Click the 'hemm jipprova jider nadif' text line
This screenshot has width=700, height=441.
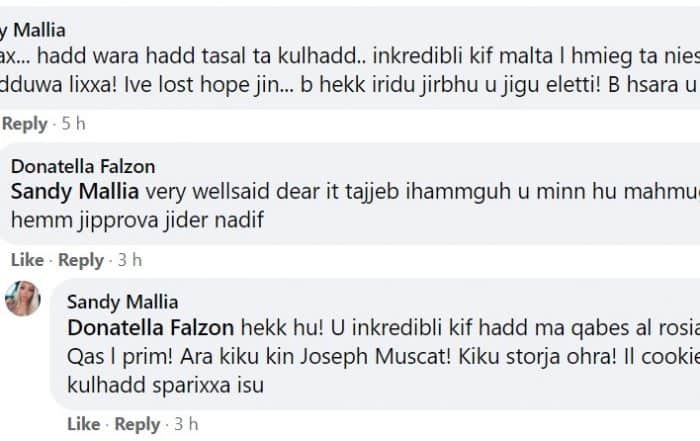138,220
